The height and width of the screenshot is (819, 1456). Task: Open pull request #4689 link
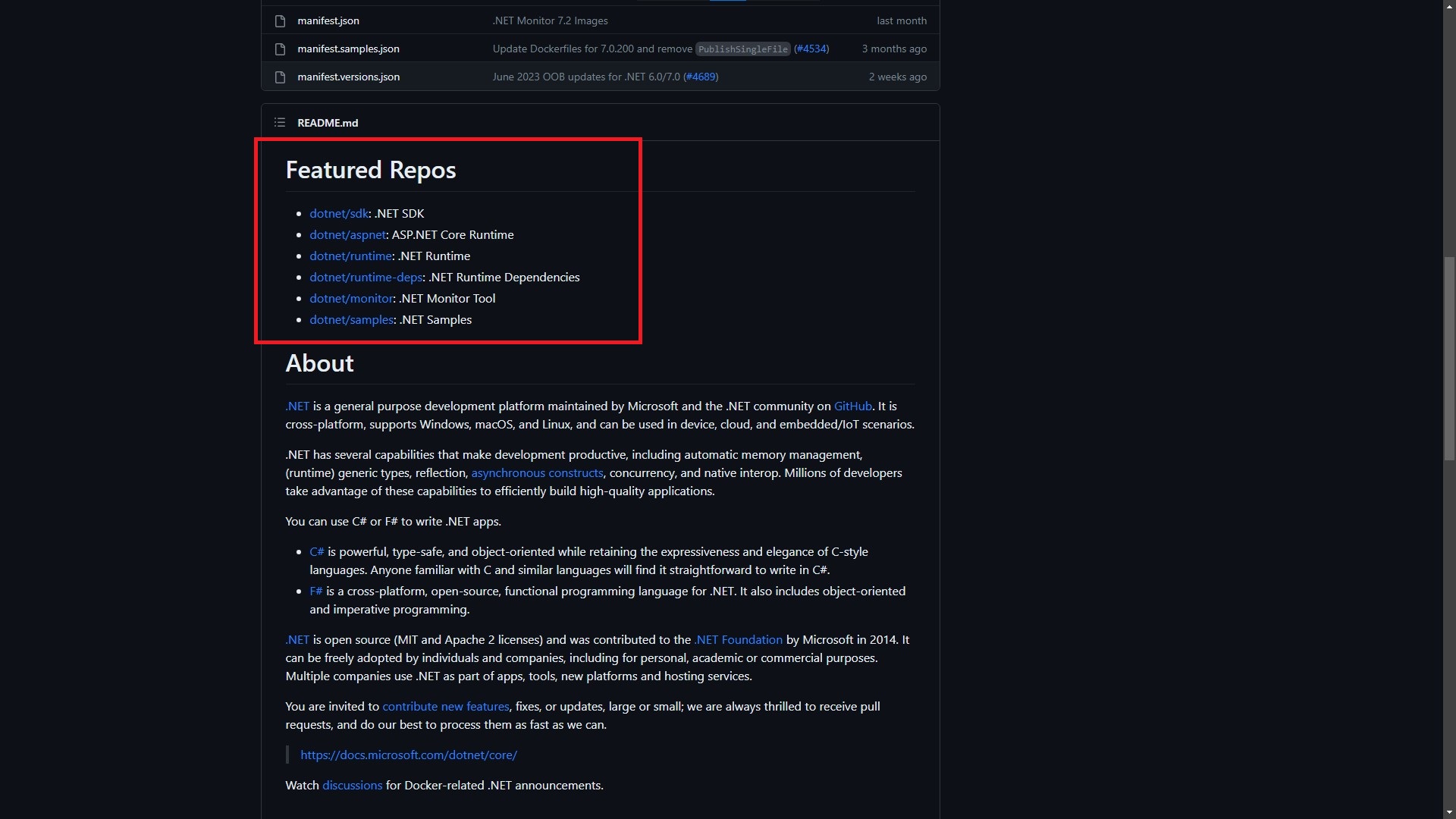coord(701,77)
